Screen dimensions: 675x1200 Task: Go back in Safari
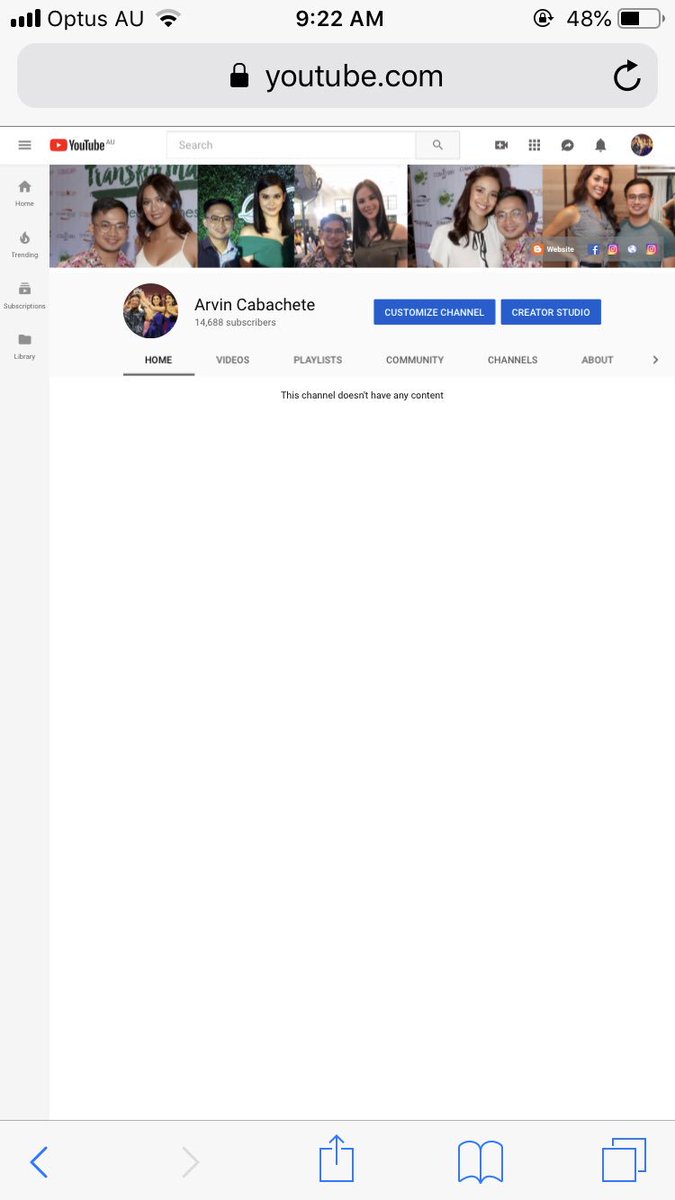(39, 1162)
